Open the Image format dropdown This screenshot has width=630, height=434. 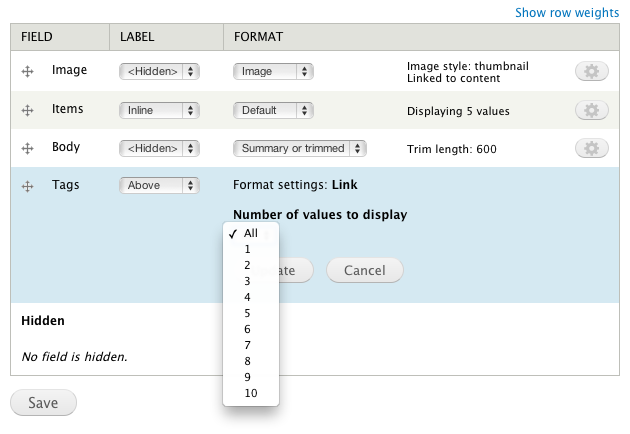pyautogui.click(x=273, y=72)
